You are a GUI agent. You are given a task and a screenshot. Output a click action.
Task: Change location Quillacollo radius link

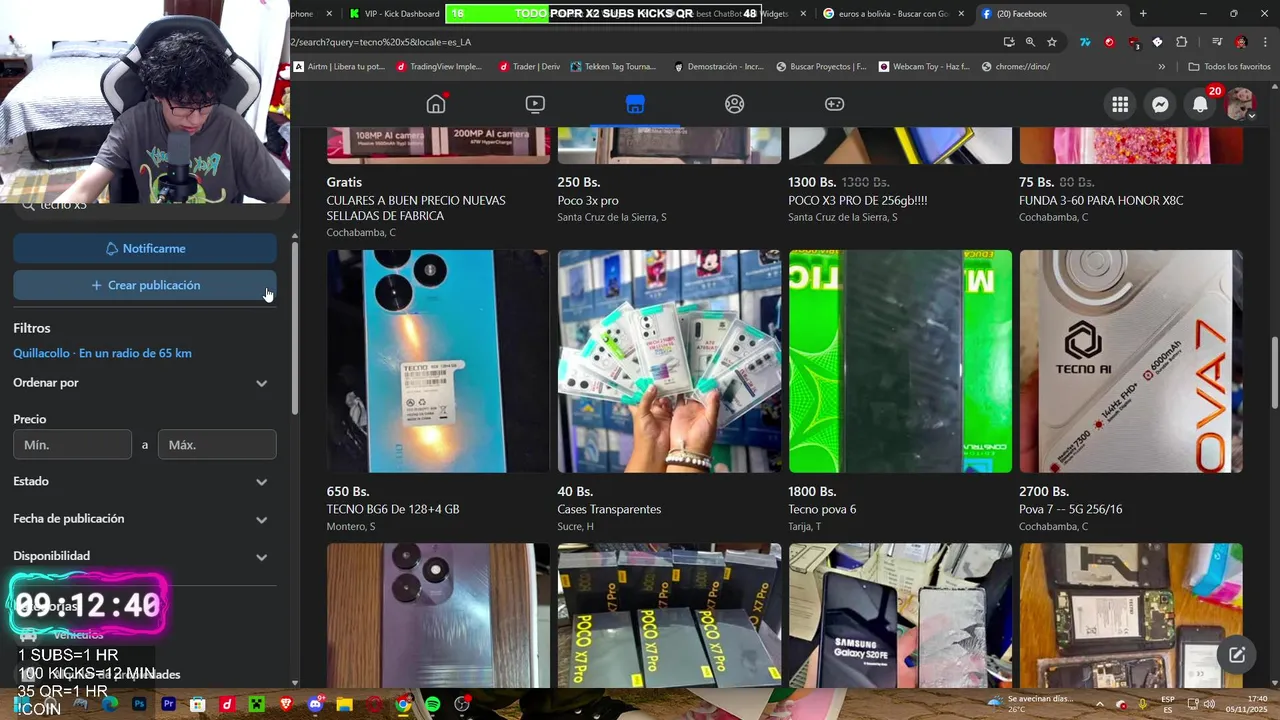tap(102, 353)
